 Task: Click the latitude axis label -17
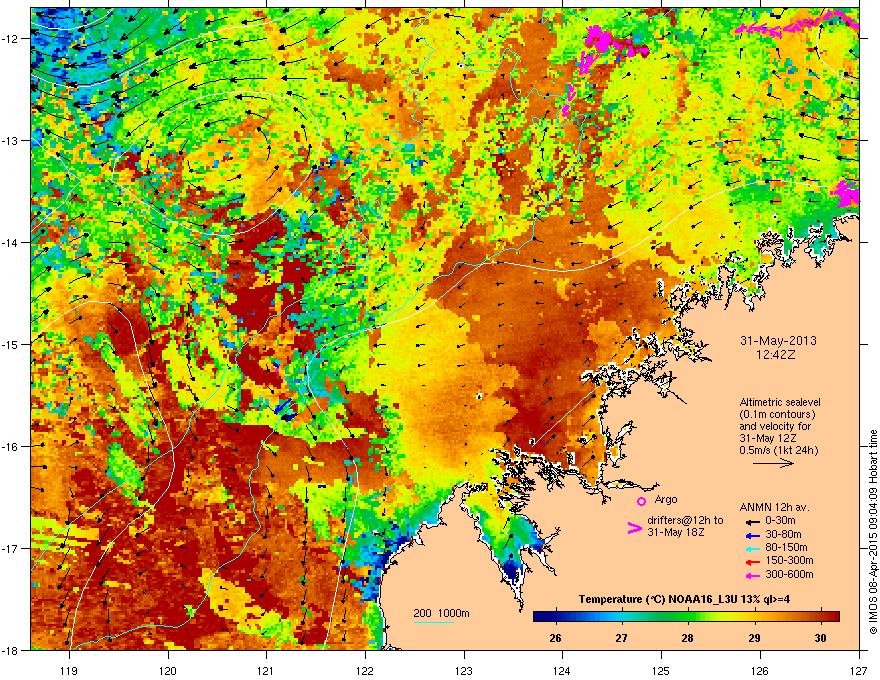click(11, 548)
